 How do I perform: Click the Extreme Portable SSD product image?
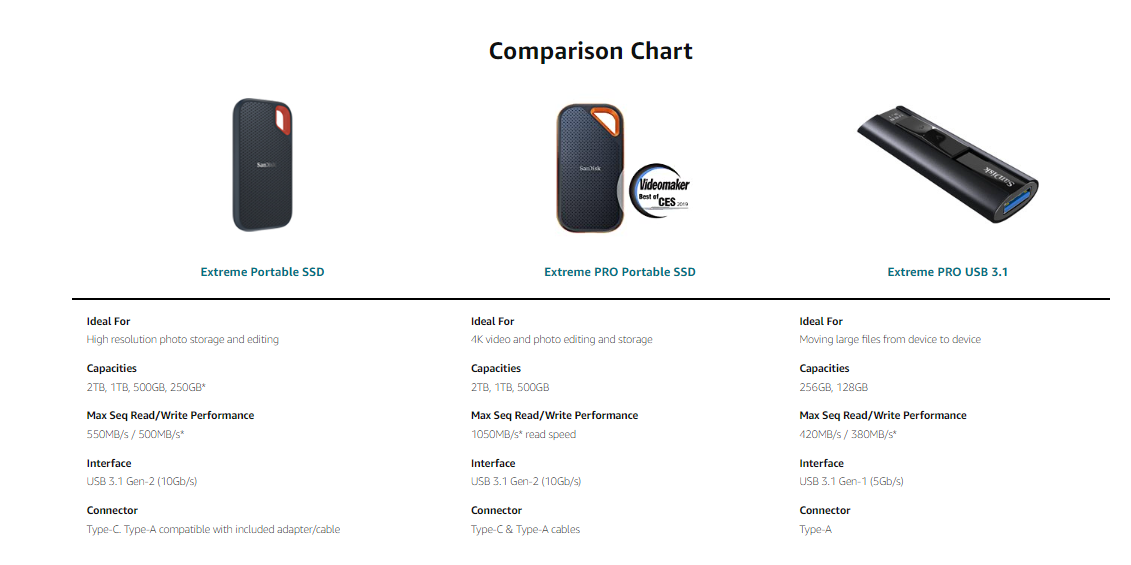click(263, 165)
